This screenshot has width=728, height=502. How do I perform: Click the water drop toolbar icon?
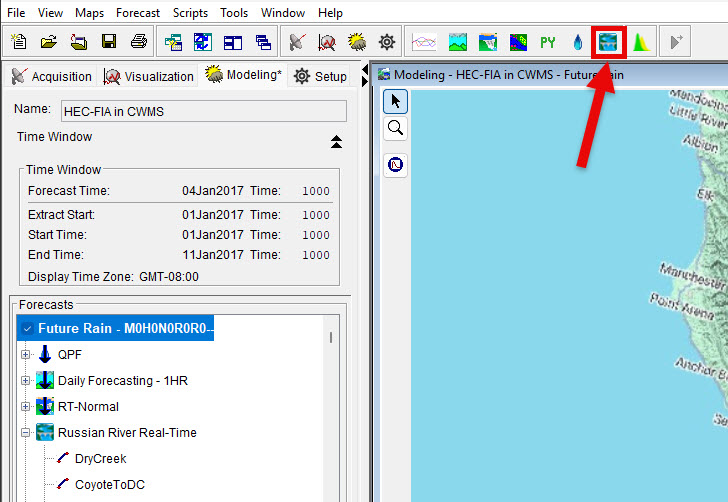(x=577, y=42)
